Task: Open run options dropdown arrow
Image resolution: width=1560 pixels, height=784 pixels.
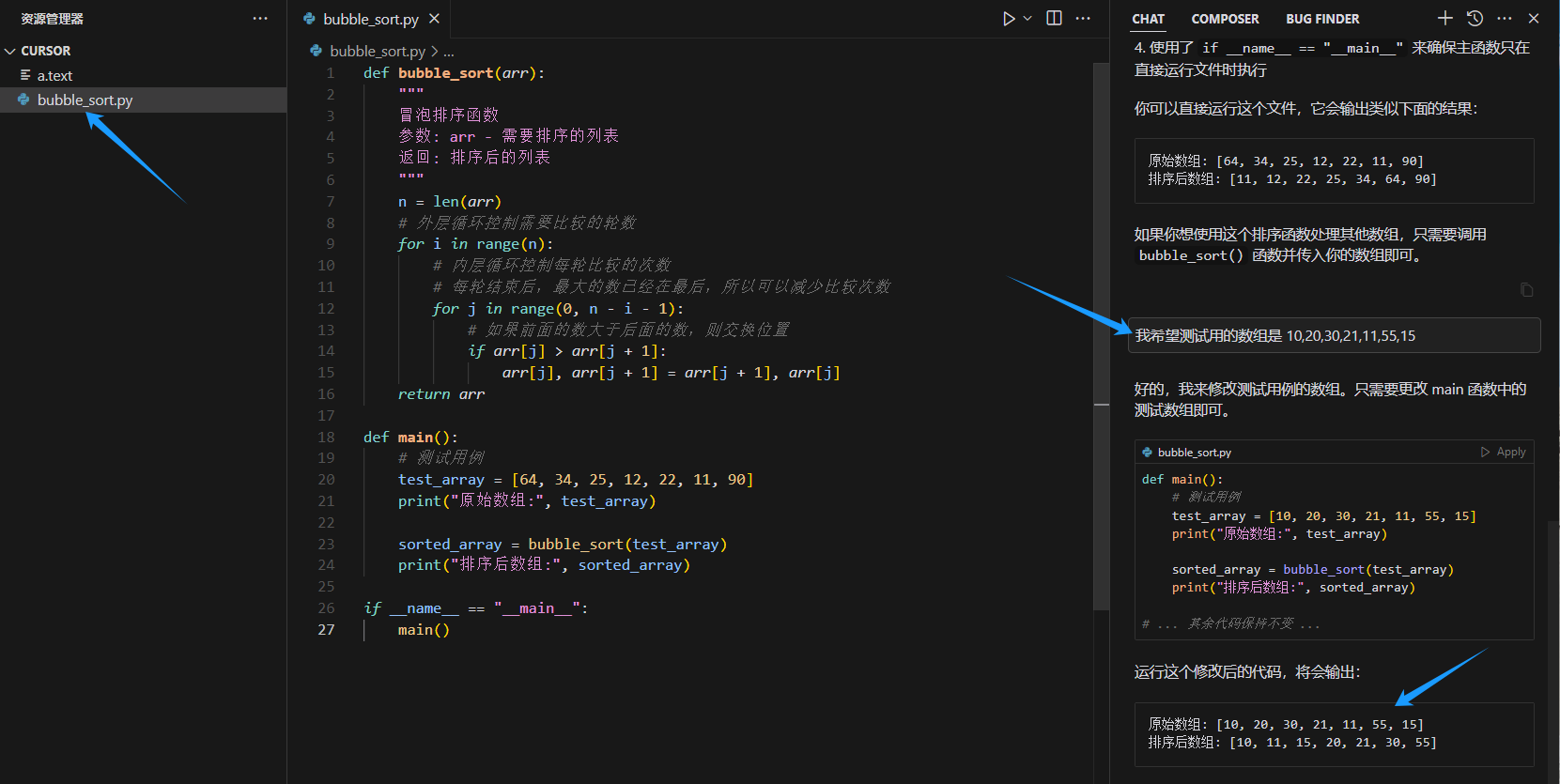Action: point(1027,19)
